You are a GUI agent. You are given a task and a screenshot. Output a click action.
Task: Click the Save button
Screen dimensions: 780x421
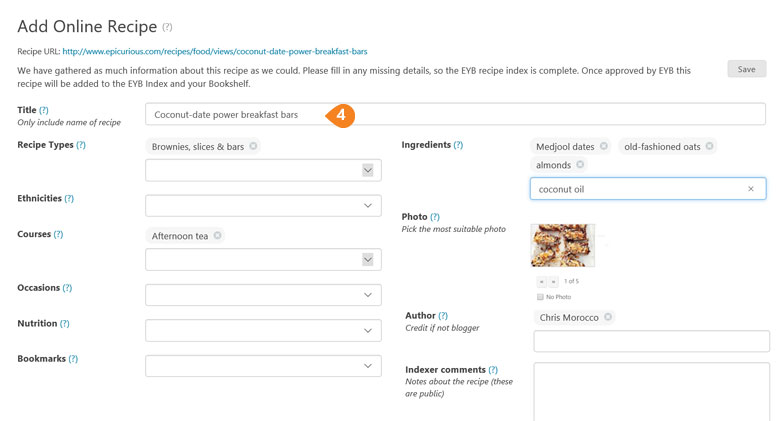point(747,69)
